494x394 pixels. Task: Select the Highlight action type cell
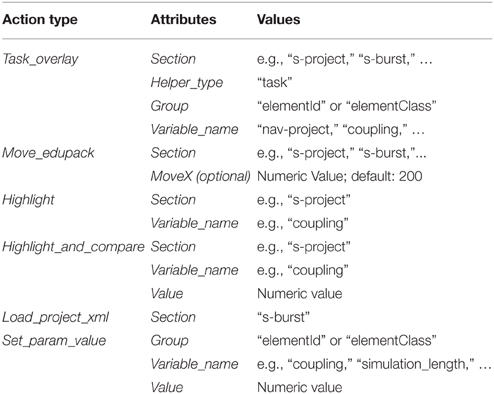pos(28,200)
